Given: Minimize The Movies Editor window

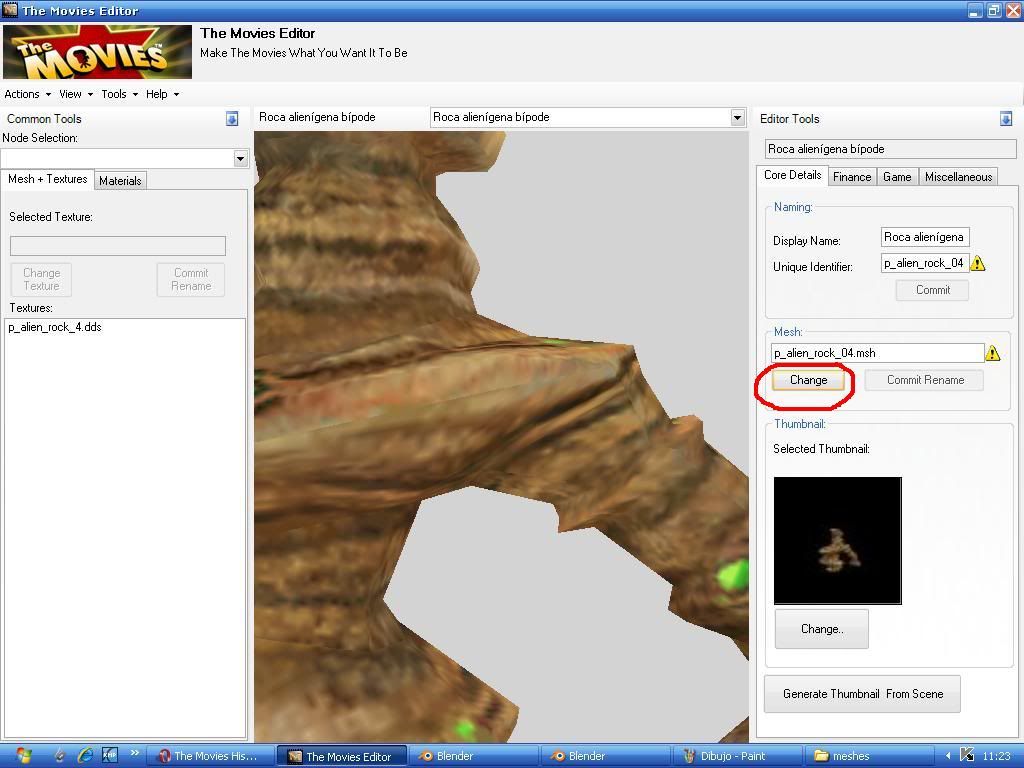Looking at the screenshot, I should 975,10.
